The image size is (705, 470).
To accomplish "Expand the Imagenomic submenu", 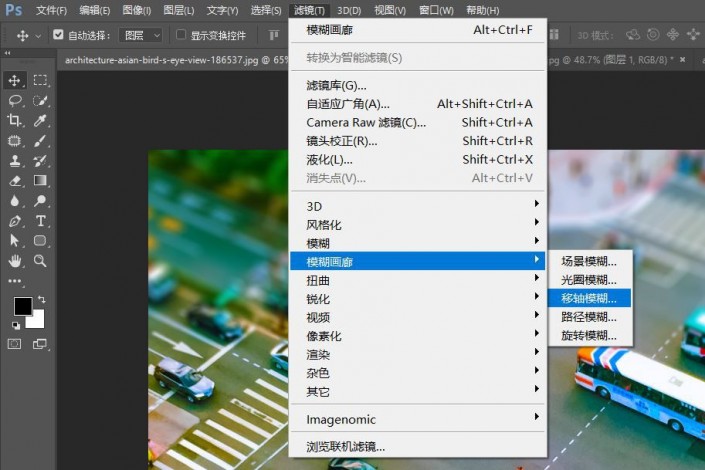I will point(418,419).
